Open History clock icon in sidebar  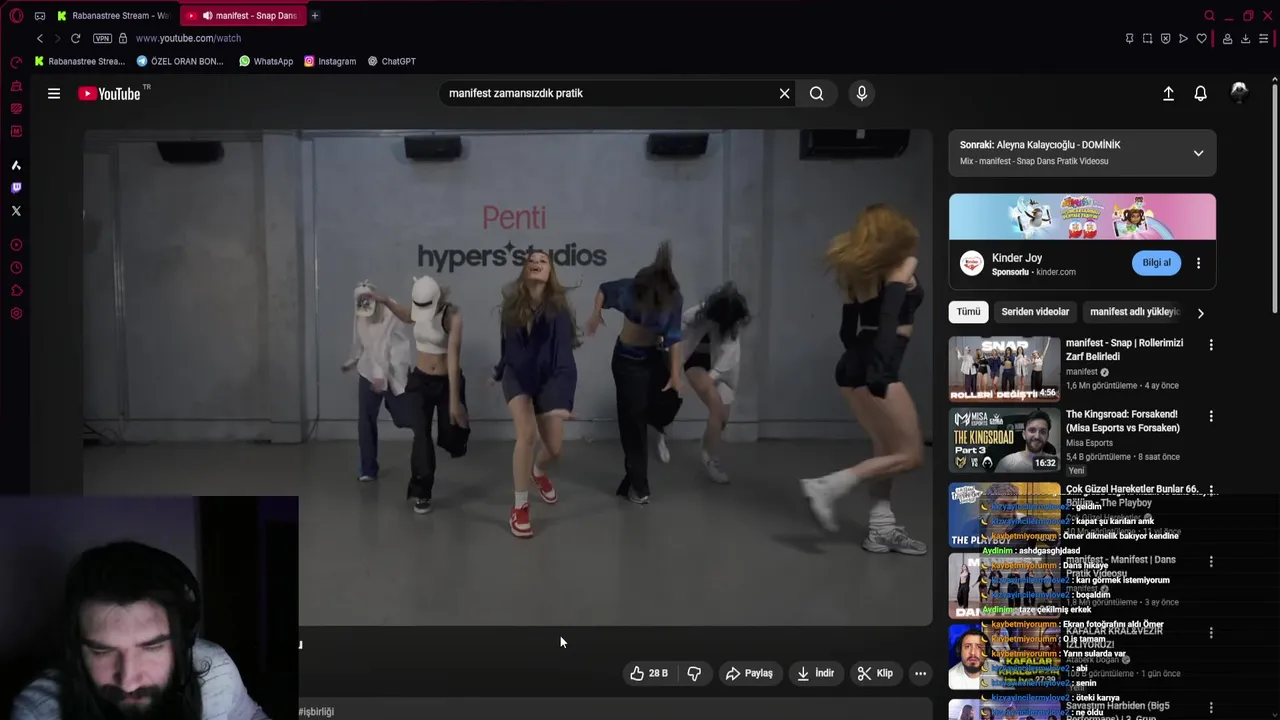click(16, 268)
